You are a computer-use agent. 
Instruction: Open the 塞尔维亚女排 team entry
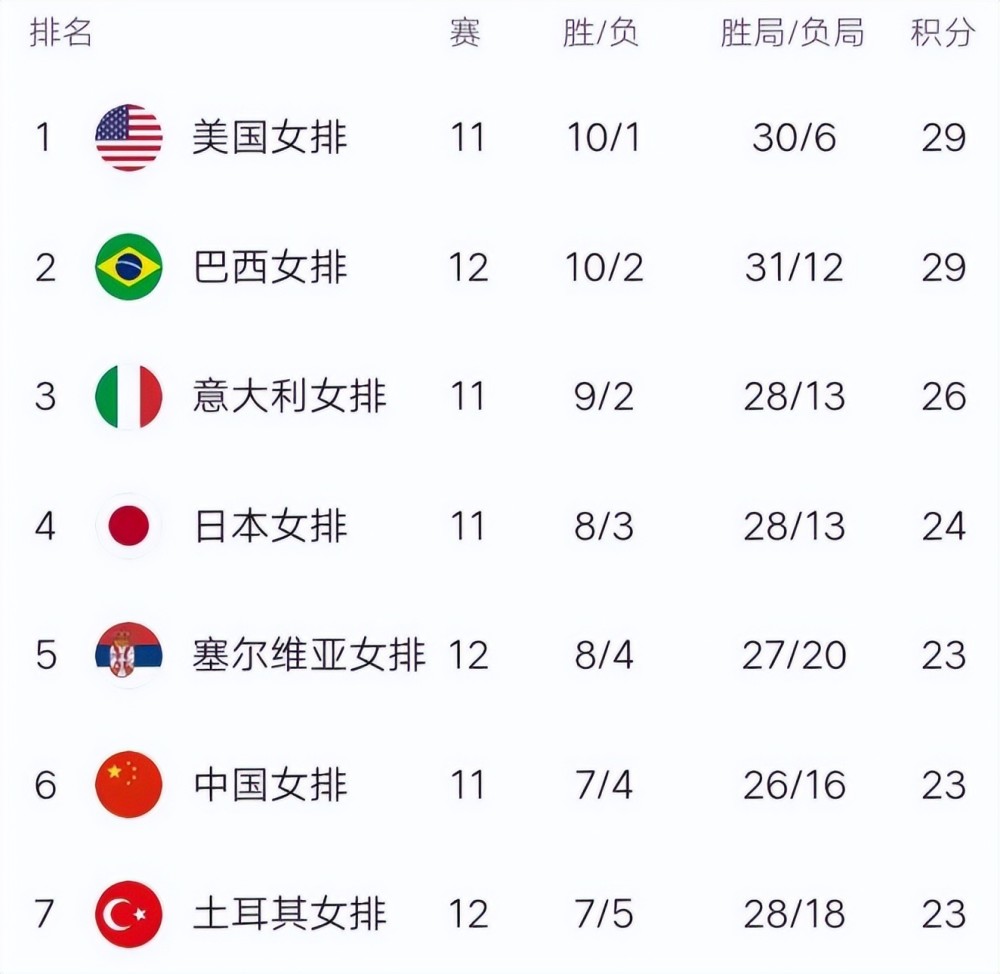(x=309, y=655)
